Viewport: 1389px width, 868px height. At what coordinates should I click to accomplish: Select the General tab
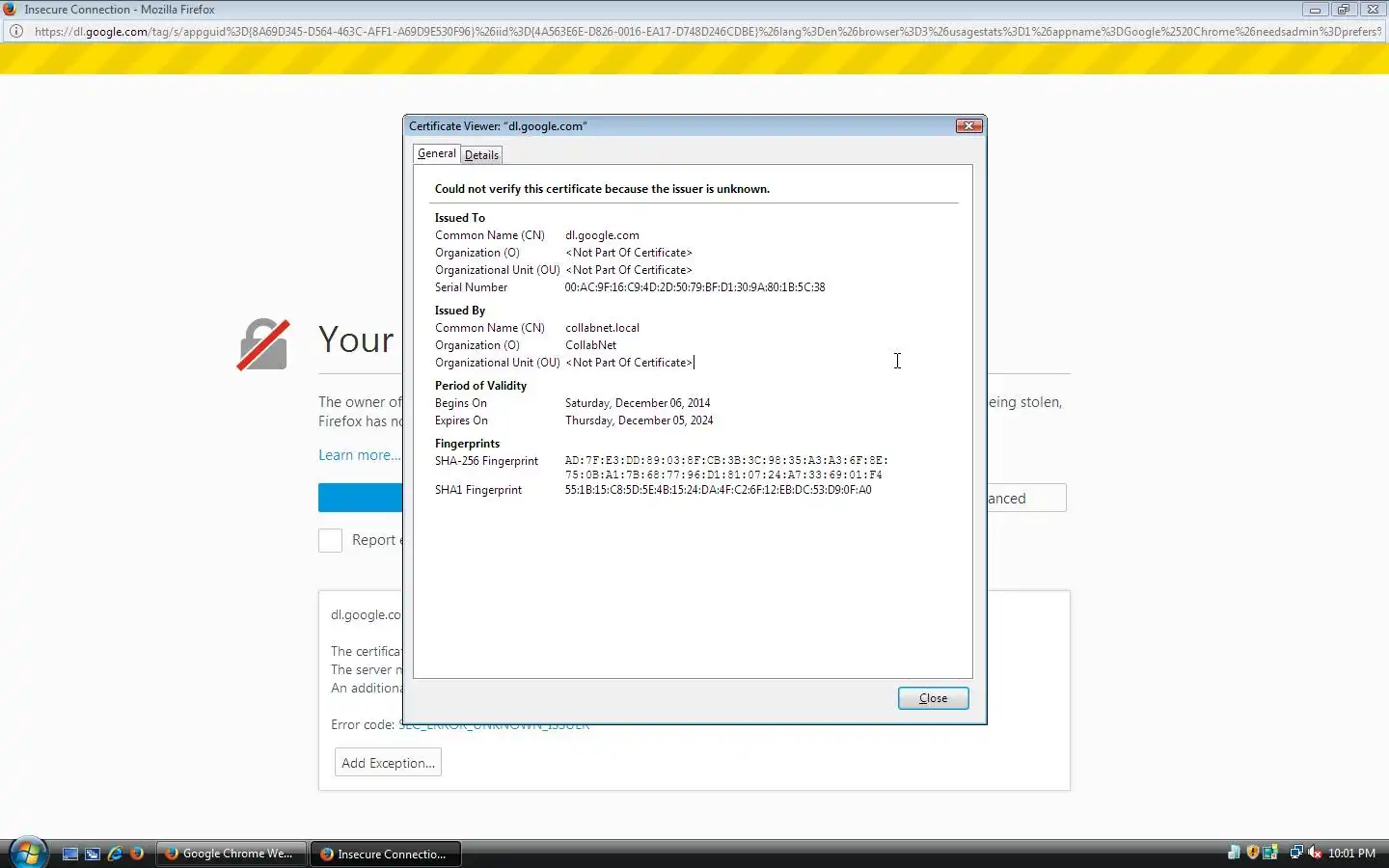click(437, 153)
